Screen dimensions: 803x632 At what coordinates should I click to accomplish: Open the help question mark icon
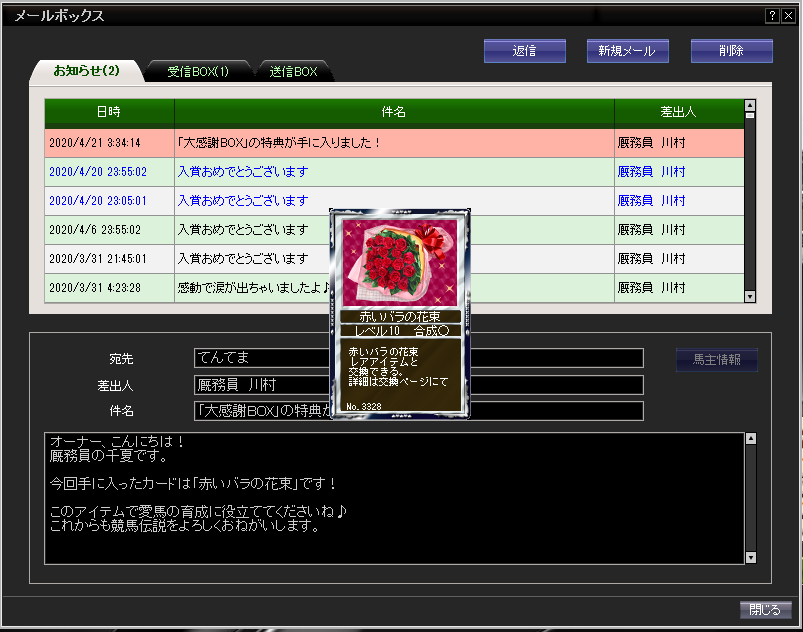click(x=772, y=15)
